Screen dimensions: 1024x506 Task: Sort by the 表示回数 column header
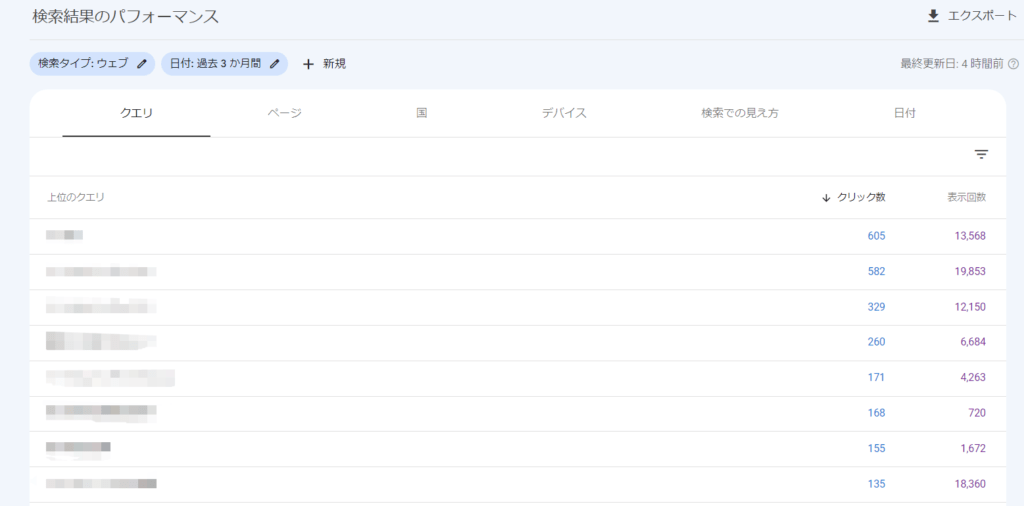point(966,198)
